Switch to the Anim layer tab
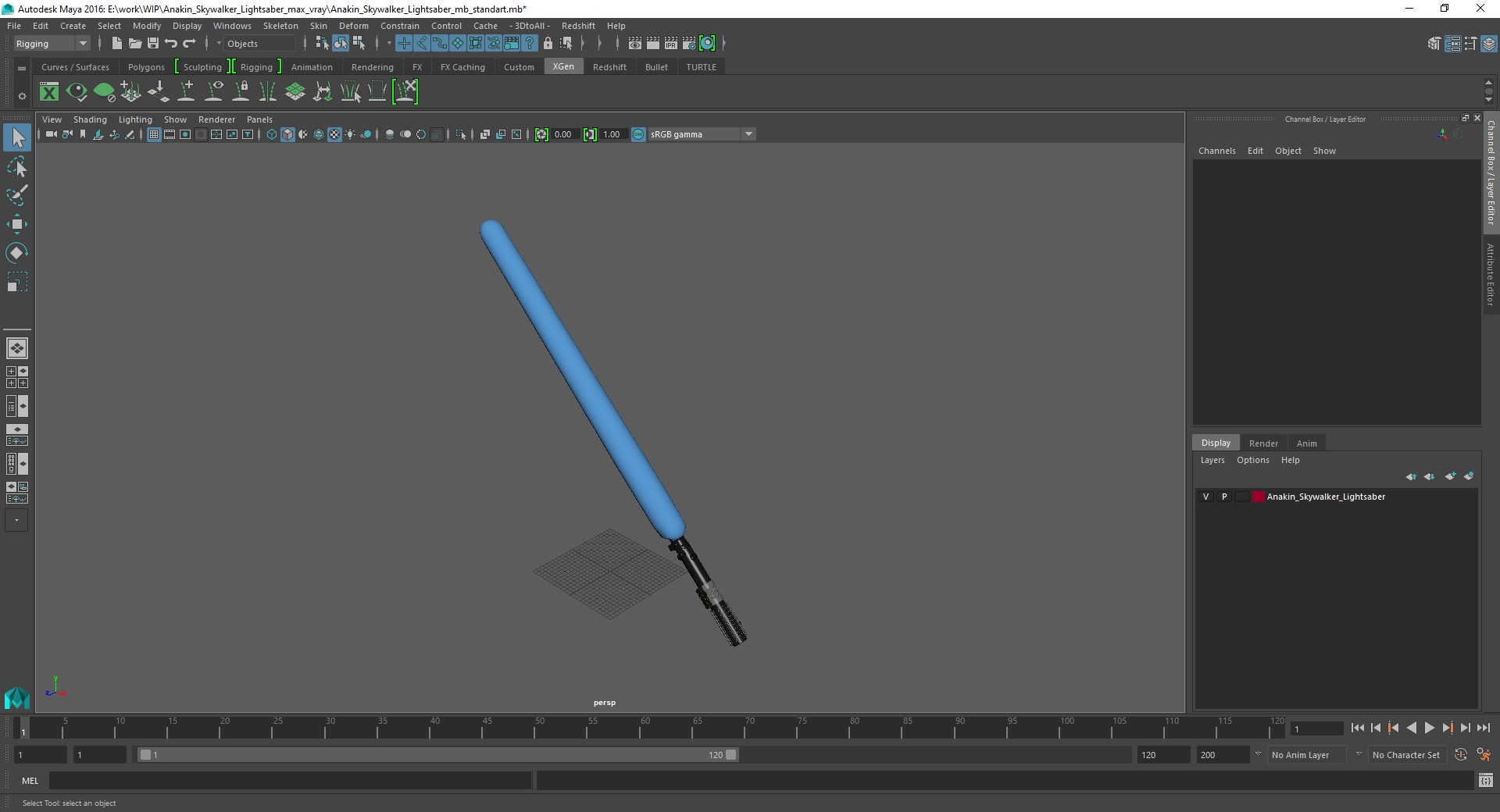The height and width of the screenshot is (812, 1500). point(1307,443)
